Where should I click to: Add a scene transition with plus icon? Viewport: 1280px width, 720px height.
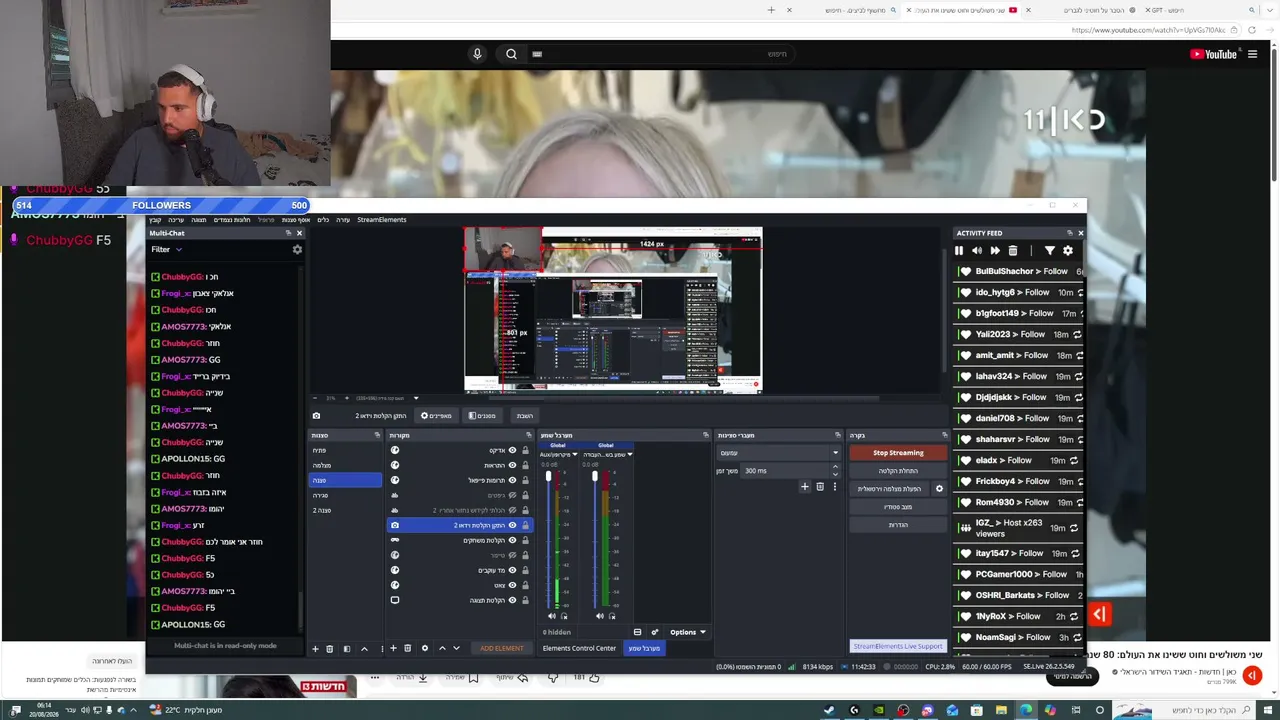click(804, 487)
